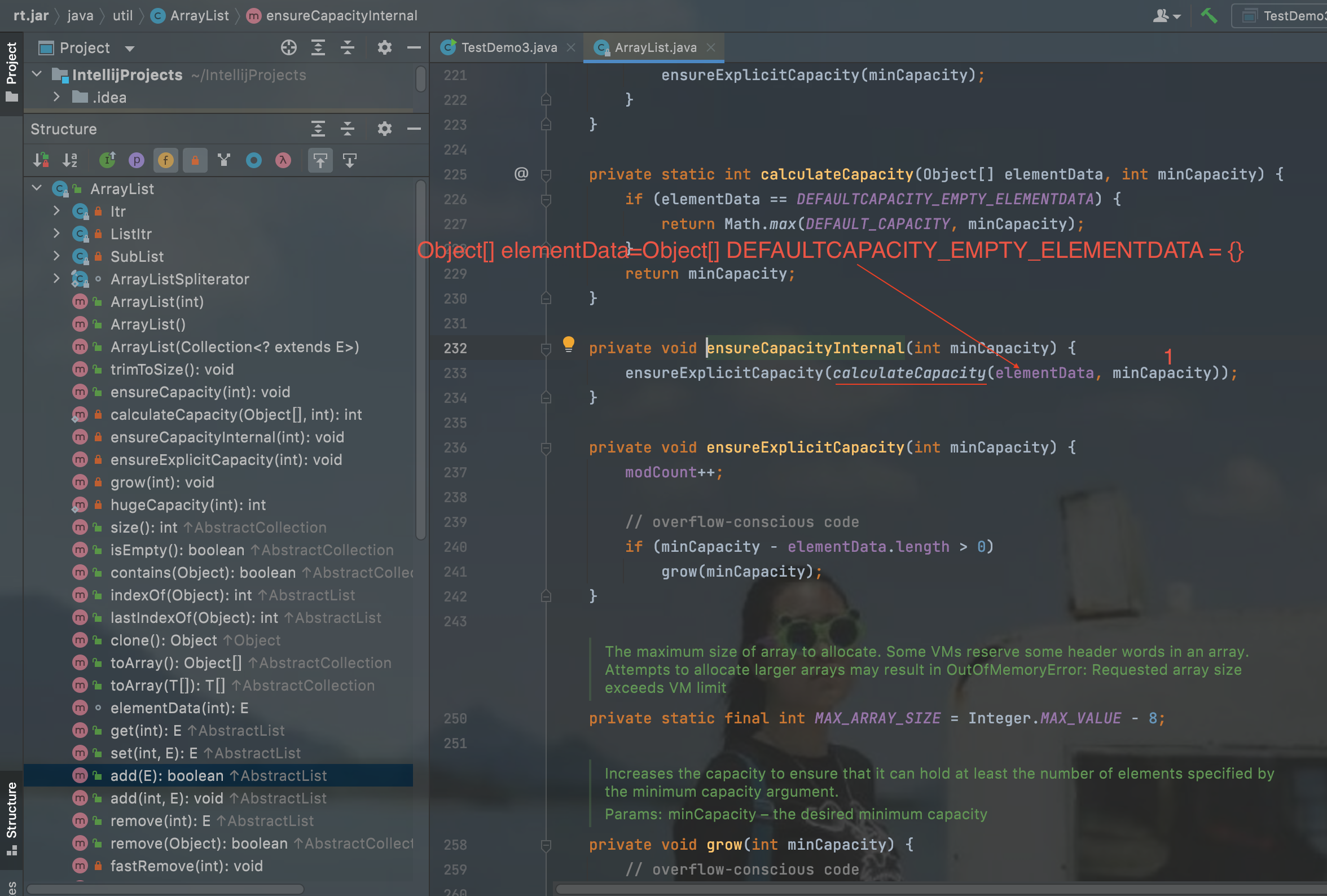
Task: Expand the ArrayListSpliterator node
Action: pyautogui.click(x=56, y=278)
